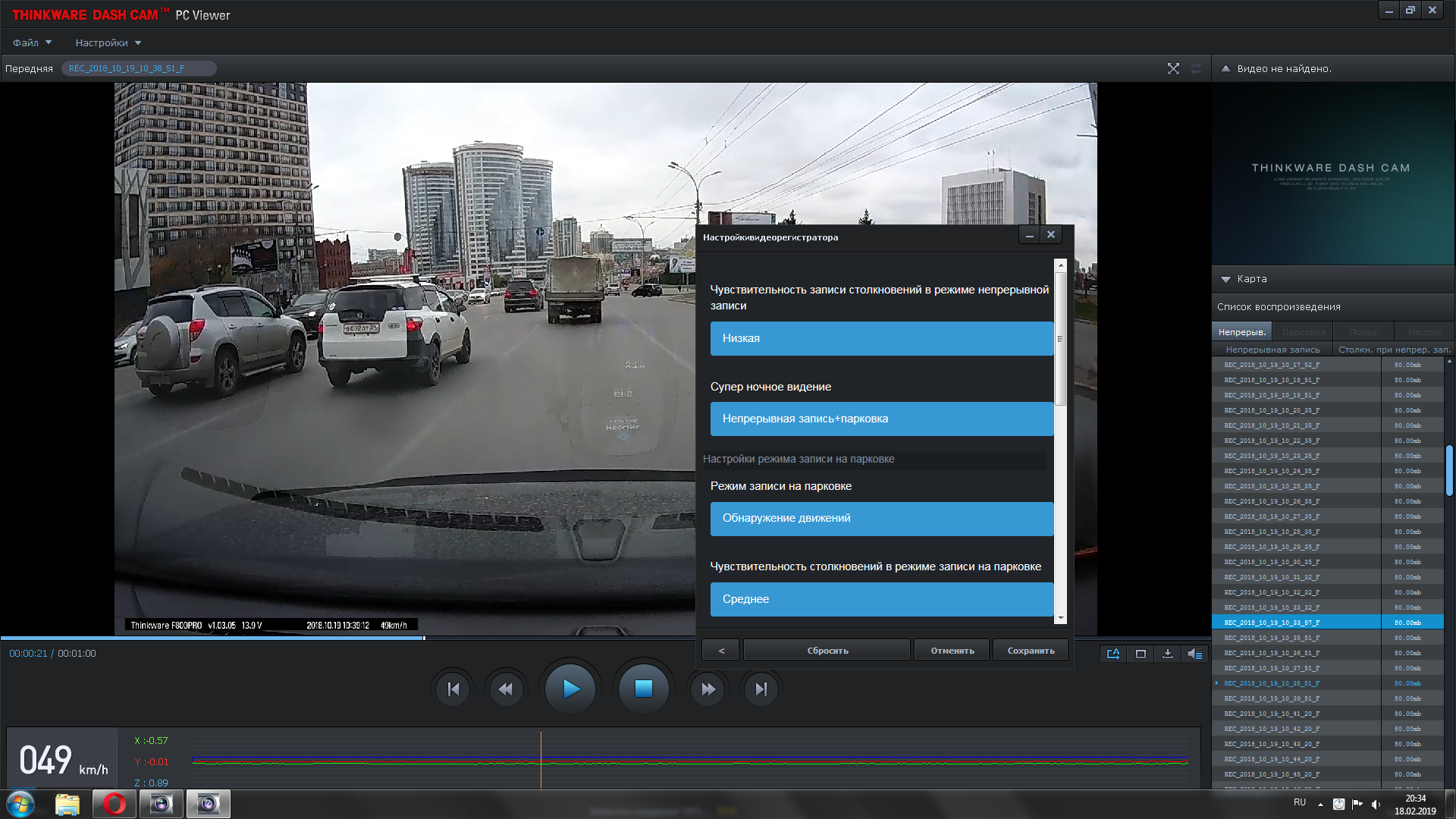Stop the video playback
This screenshot has width=1456, height=819.
[643, 689]
